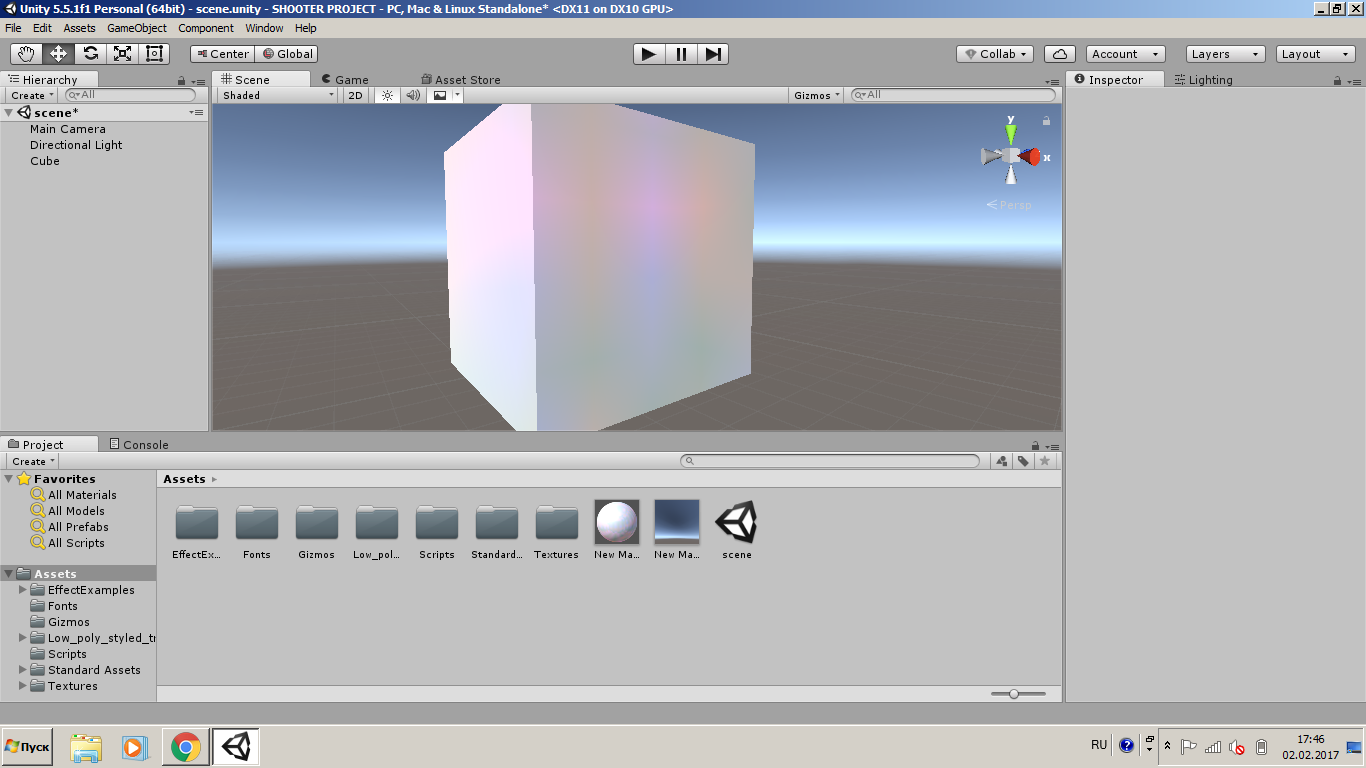The height and width of the screenshot is (768, 1366).
Task: Toggle Persp projection label
Action: coord(1009,205)
